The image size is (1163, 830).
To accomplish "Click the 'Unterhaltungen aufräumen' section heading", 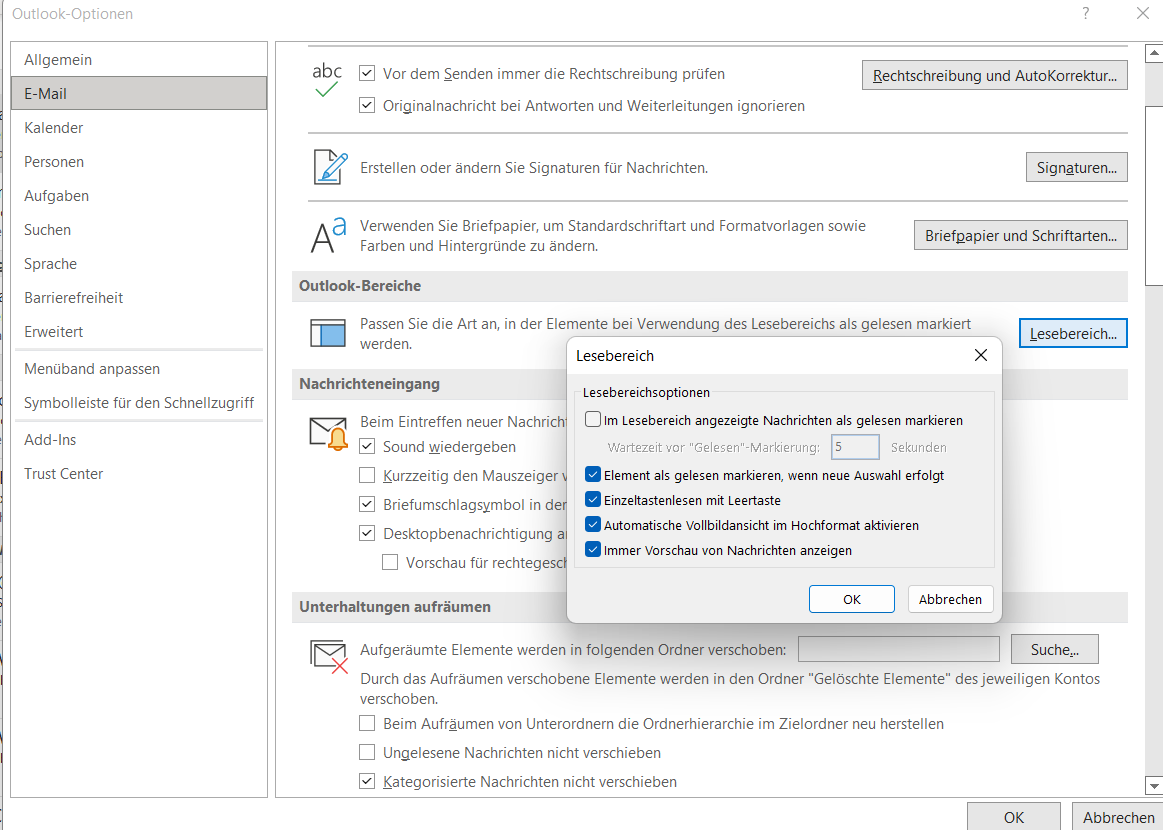I will pyautogui.click(x=395, y=606).
